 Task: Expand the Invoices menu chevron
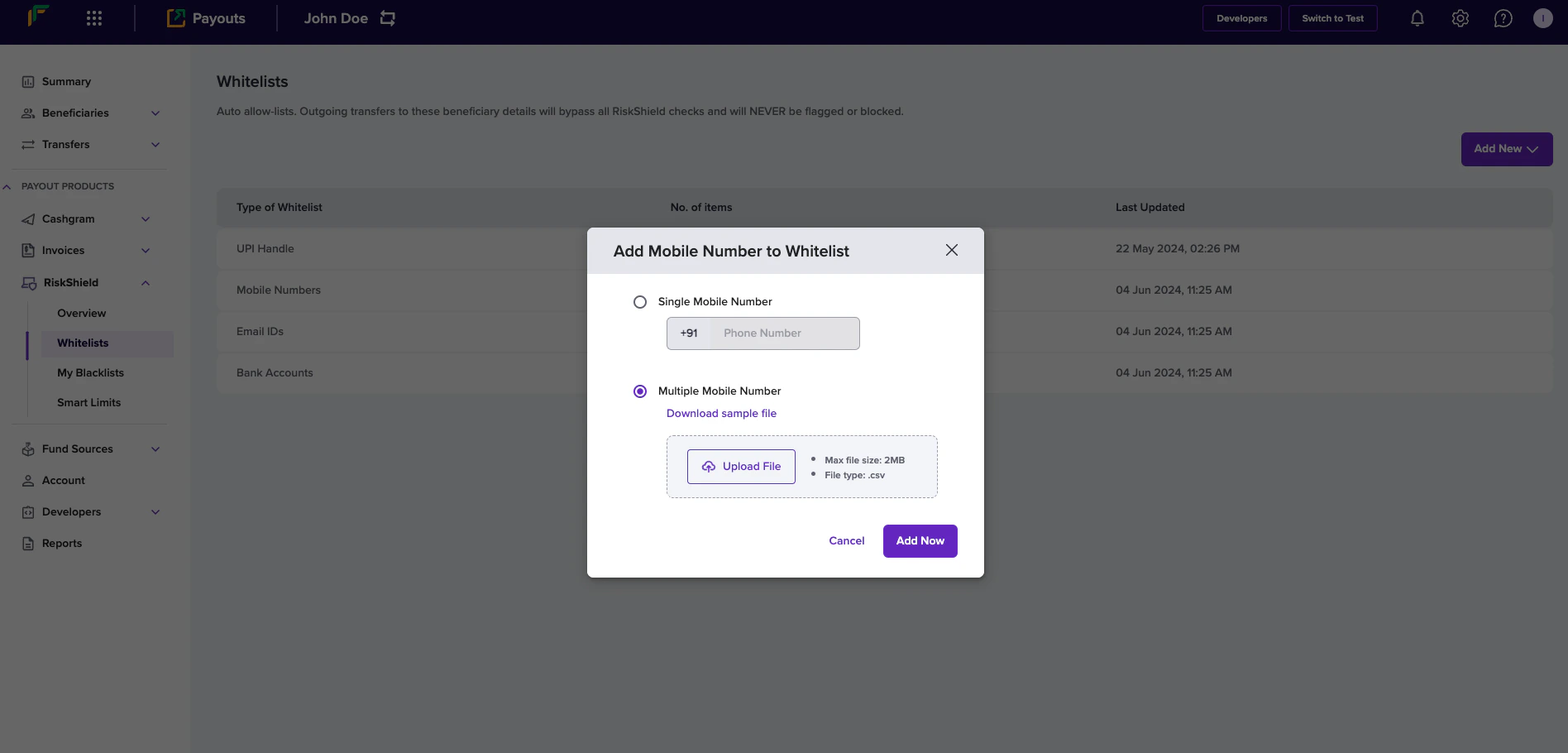[x=146, y=251]
